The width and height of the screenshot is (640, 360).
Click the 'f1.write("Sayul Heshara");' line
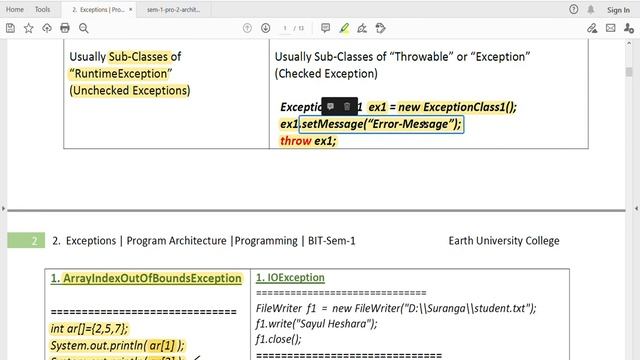(317, 324)
